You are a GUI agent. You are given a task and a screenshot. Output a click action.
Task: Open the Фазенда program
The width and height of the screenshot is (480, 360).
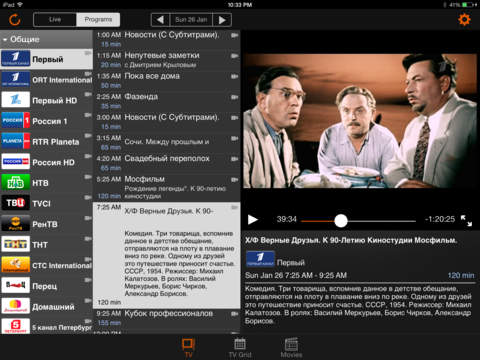click(x=166, y=101)
